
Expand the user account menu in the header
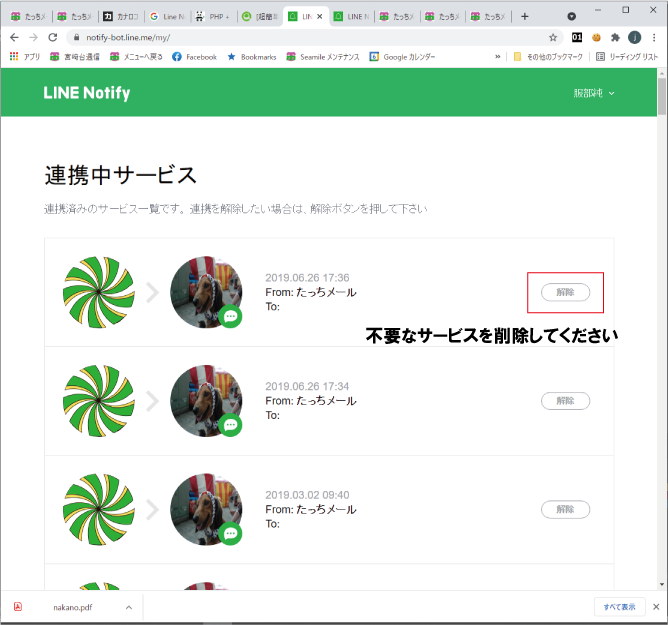(x=594, y=93)
